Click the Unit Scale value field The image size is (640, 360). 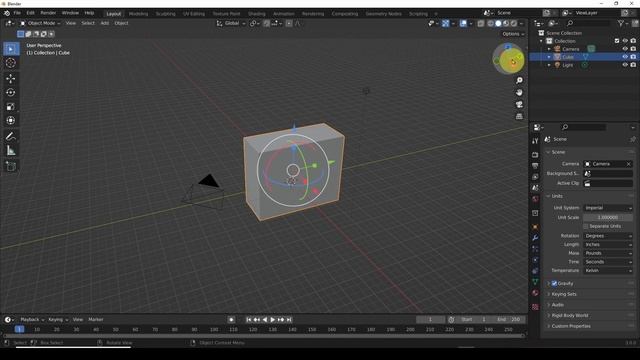click(608, 218)
